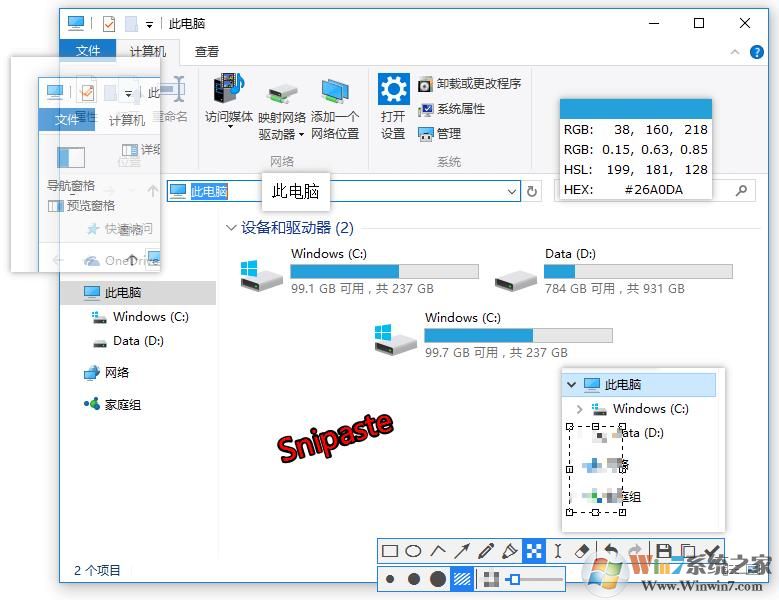Select the rectangle drawing tool
This screenshot has height=600, width=779.
391,551
